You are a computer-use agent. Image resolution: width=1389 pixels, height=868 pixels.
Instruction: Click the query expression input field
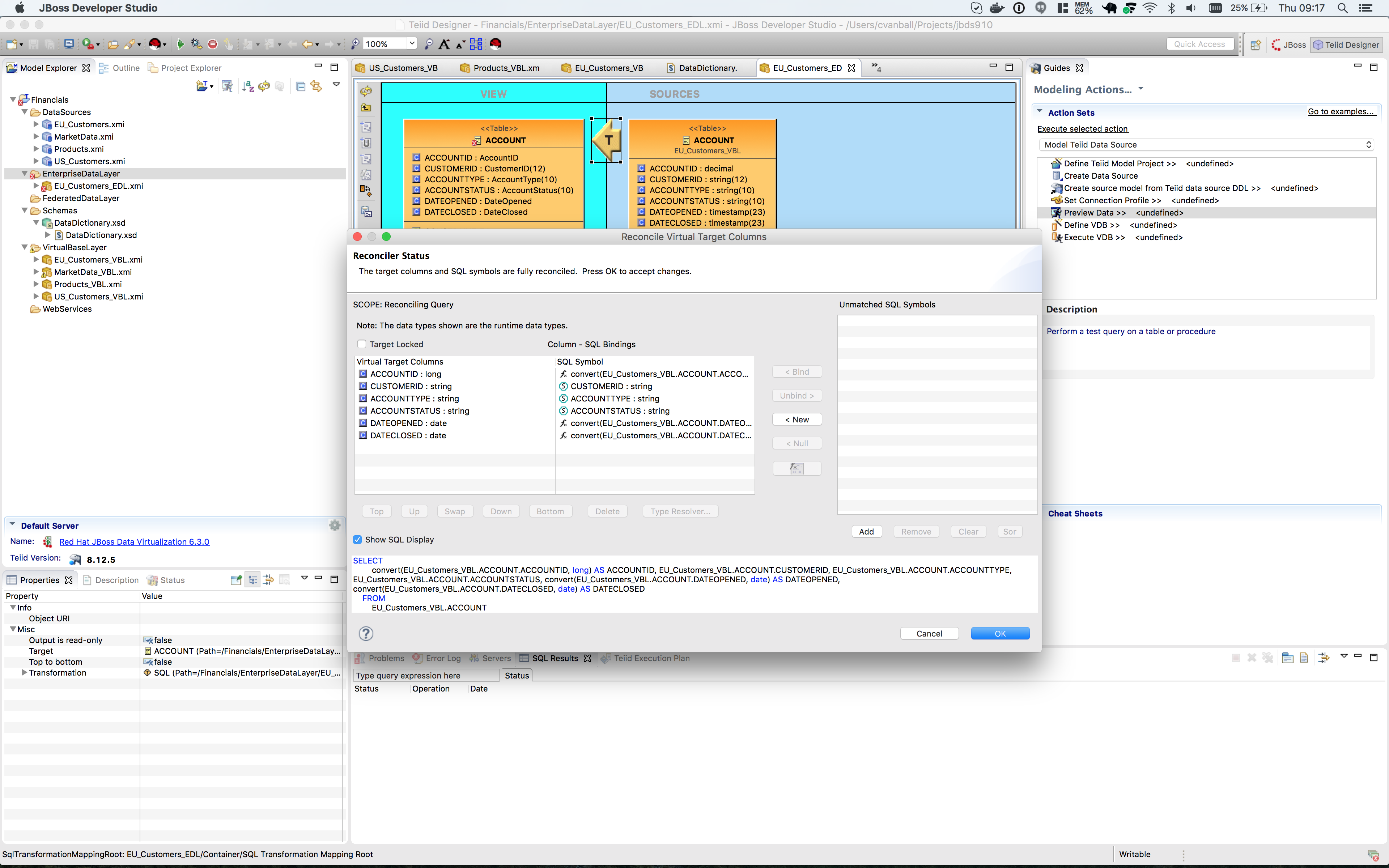click(x=426, y=676)
